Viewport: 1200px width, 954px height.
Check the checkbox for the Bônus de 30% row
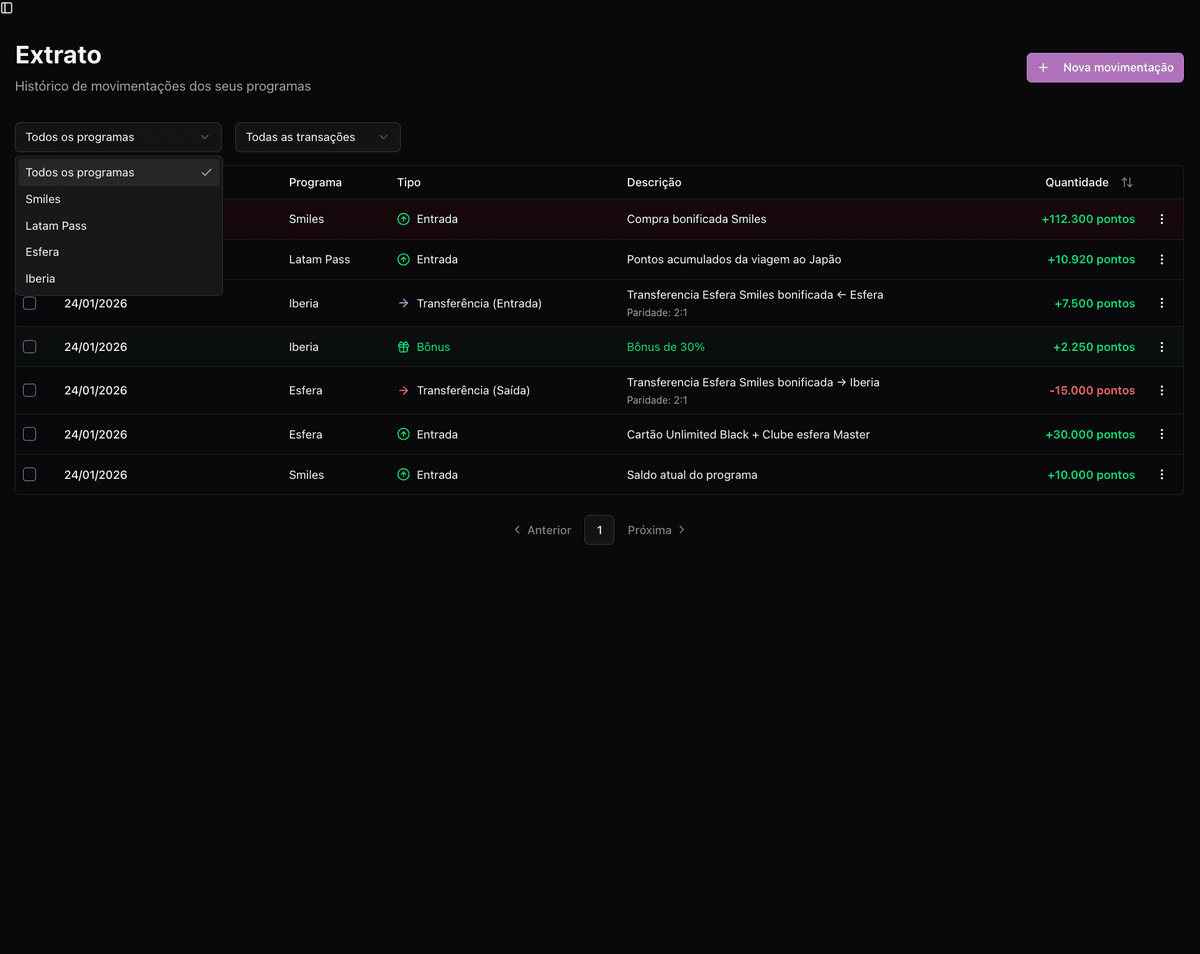coord(29,347)
